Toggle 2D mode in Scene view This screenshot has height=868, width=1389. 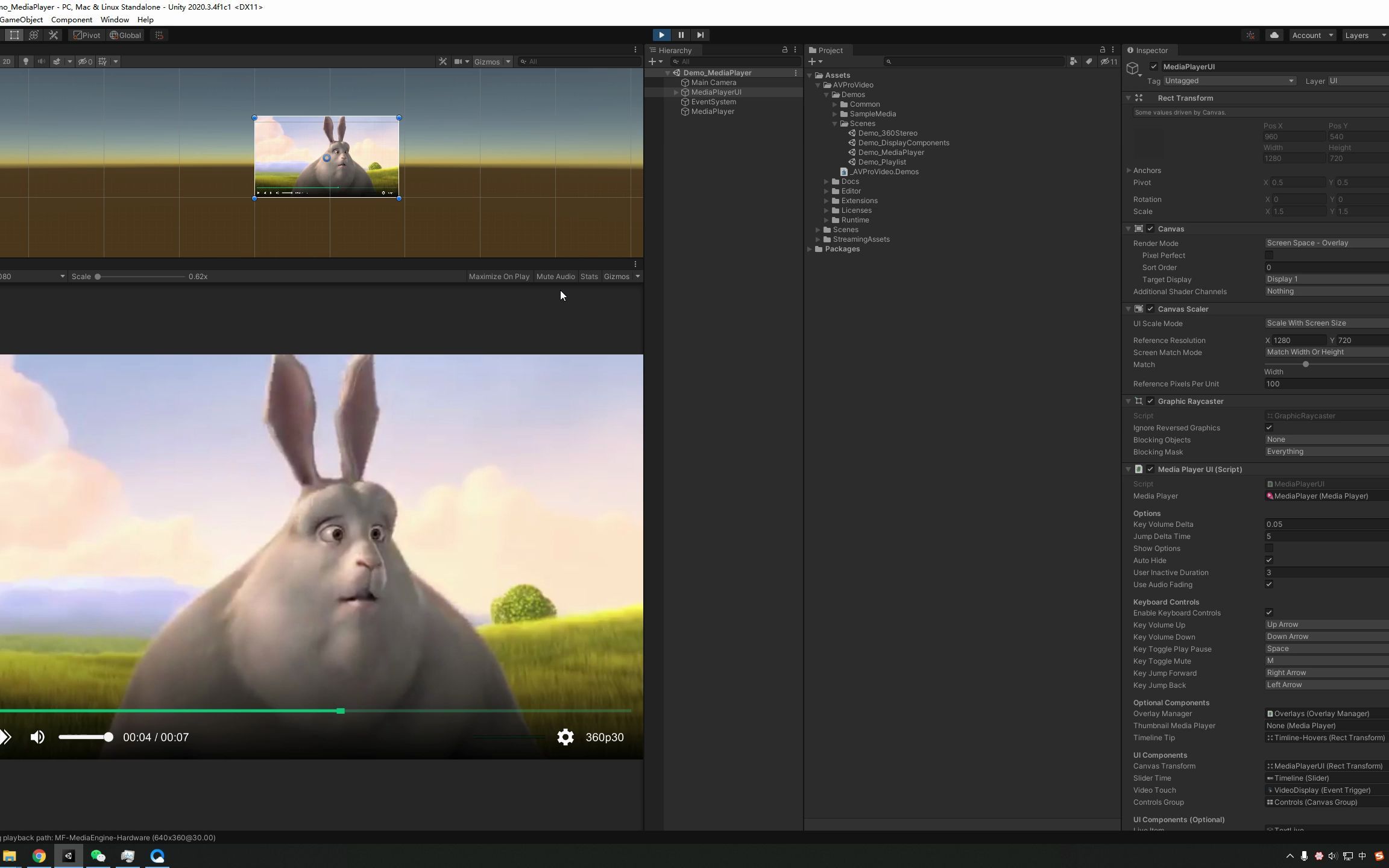[x=7, y=61]
